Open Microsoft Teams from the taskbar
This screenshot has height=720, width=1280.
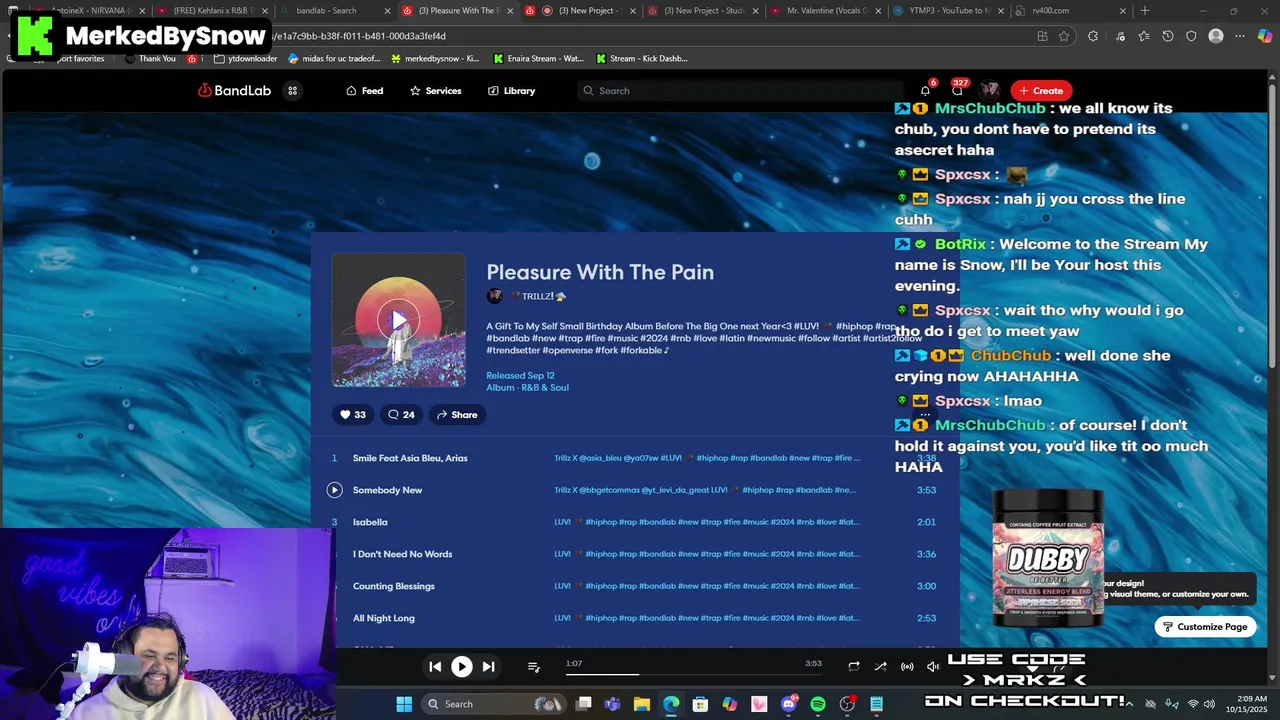pos(612,704)
